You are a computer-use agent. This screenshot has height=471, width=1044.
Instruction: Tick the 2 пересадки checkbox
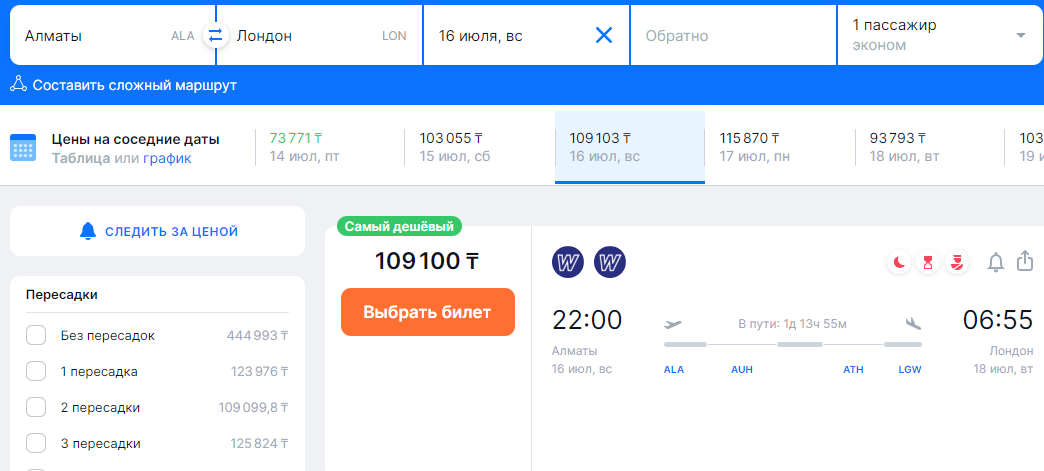(x=36, y=408)
